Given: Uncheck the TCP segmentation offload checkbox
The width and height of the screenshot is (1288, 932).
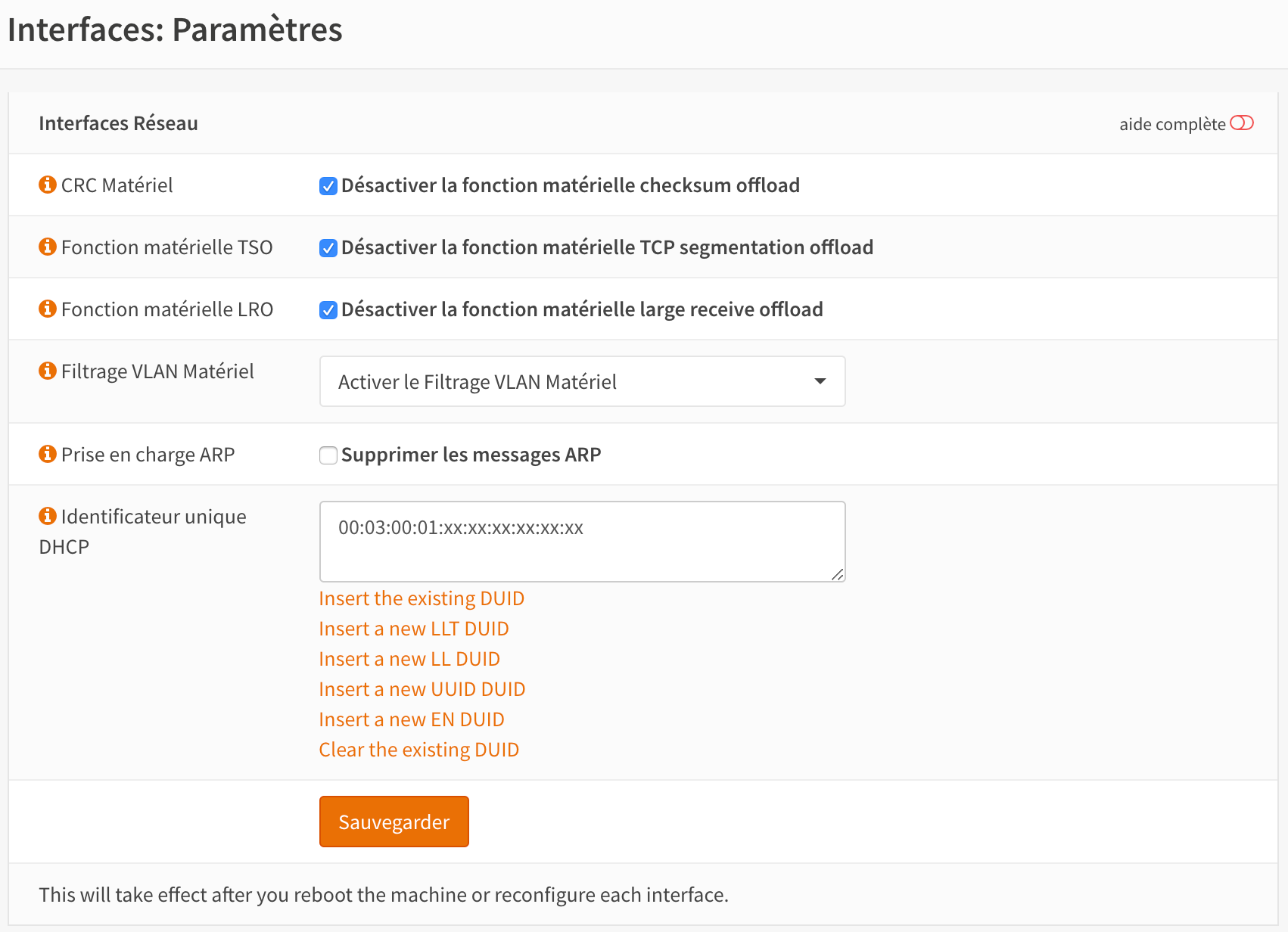Looking at the screenshot, I should [x=328, y=248].
